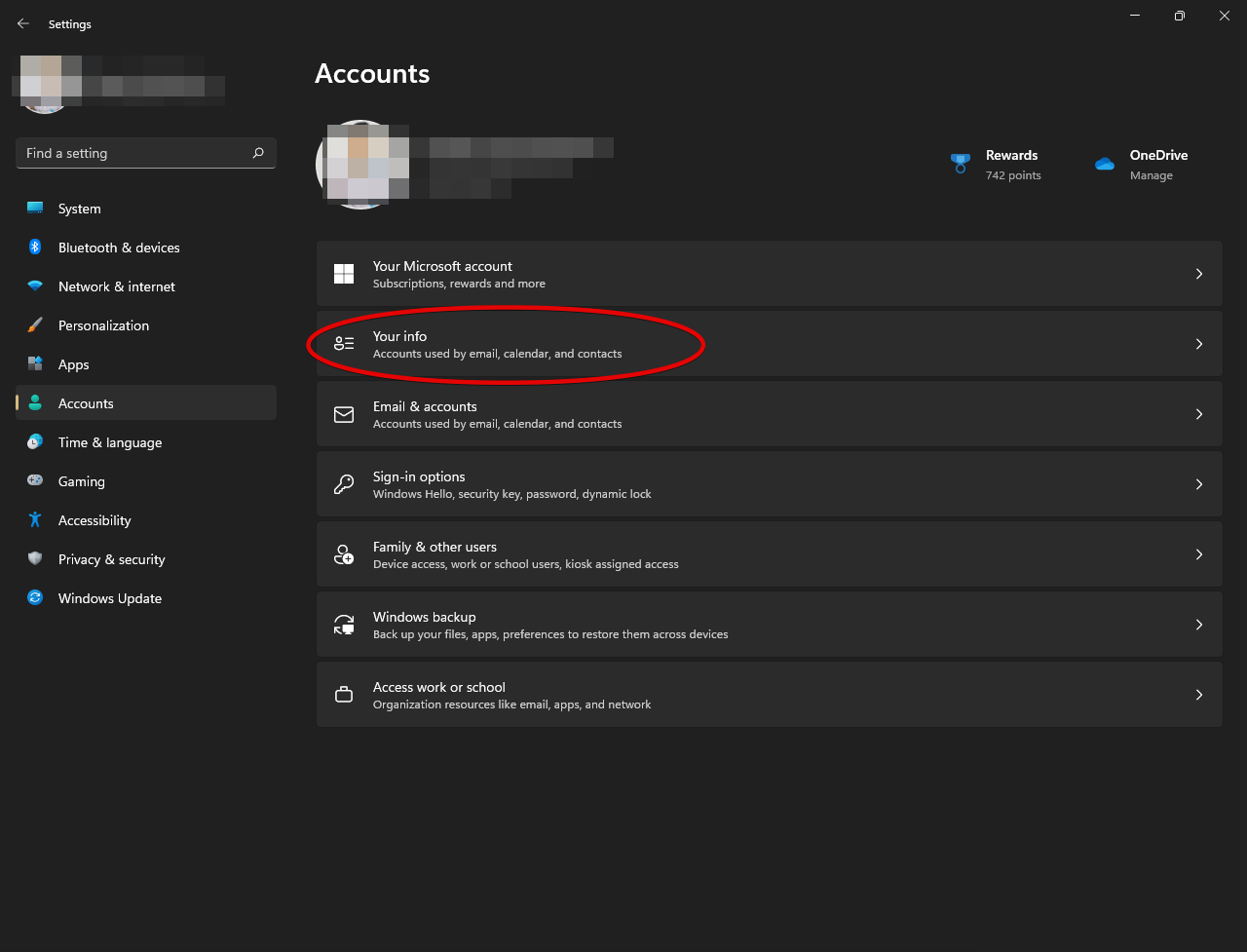Open Your info settings
The image size is (1247, 952).
770,344
